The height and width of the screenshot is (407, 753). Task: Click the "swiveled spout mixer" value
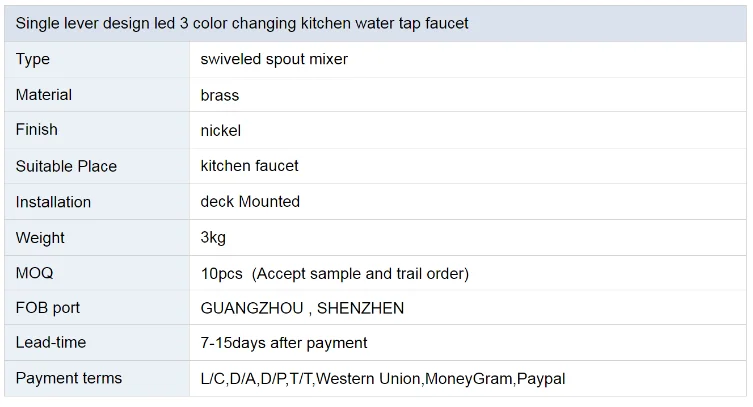pyautogui.click(x=274, y=59)
